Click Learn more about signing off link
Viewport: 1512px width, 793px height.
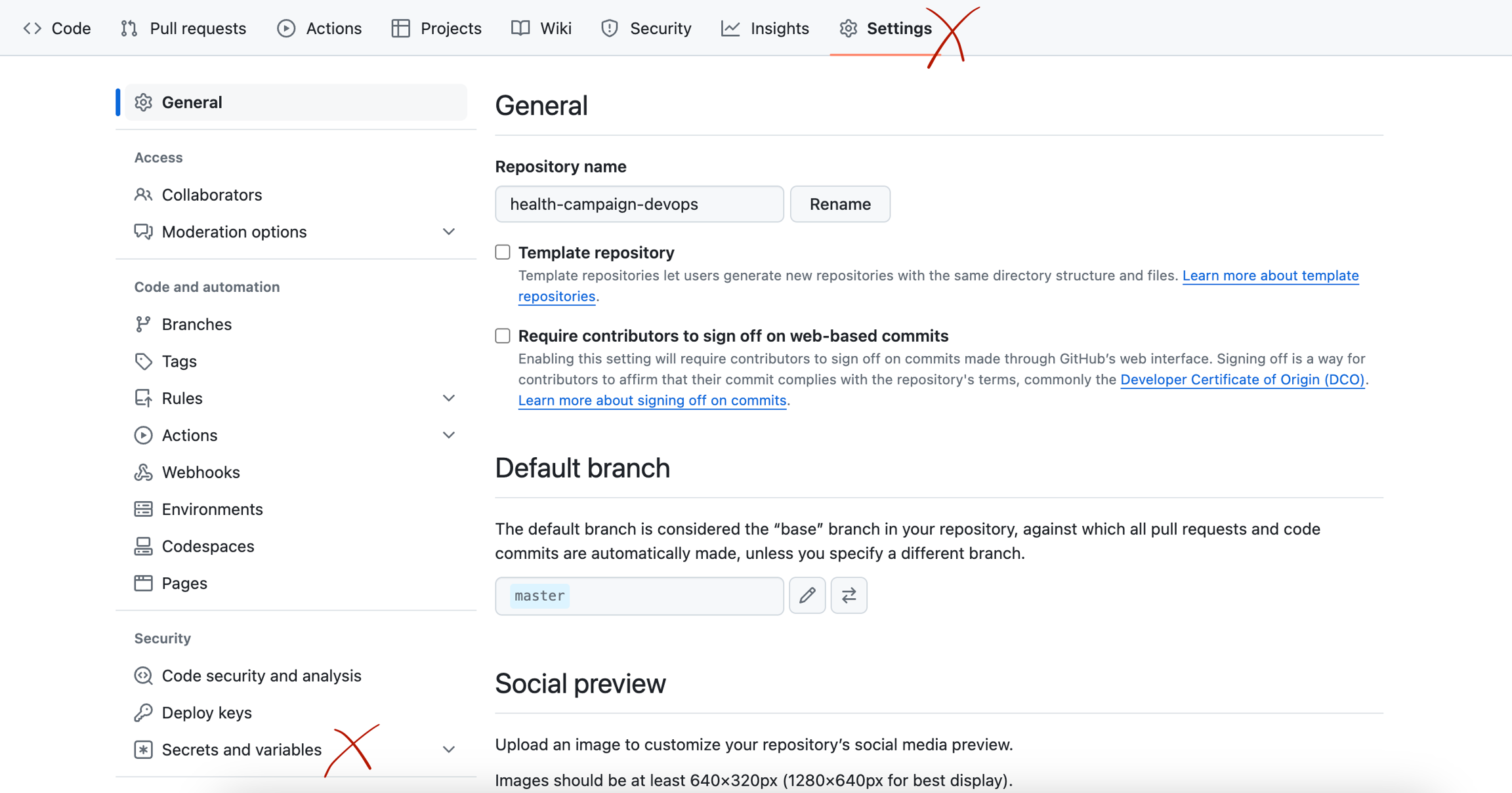pyautogui.click(x=652, y=400)
